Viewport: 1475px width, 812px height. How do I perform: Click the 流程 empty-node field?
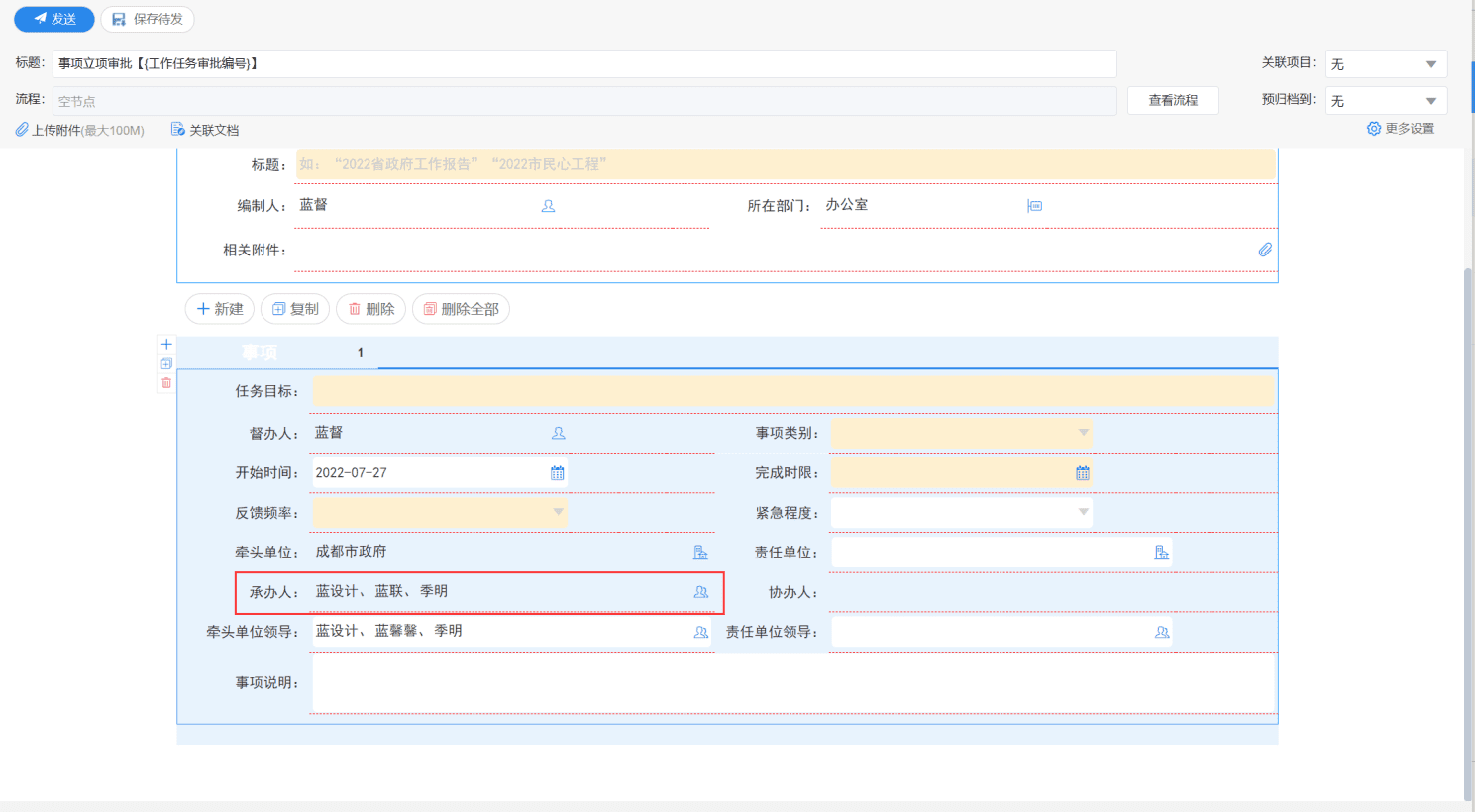coord(584,101)
